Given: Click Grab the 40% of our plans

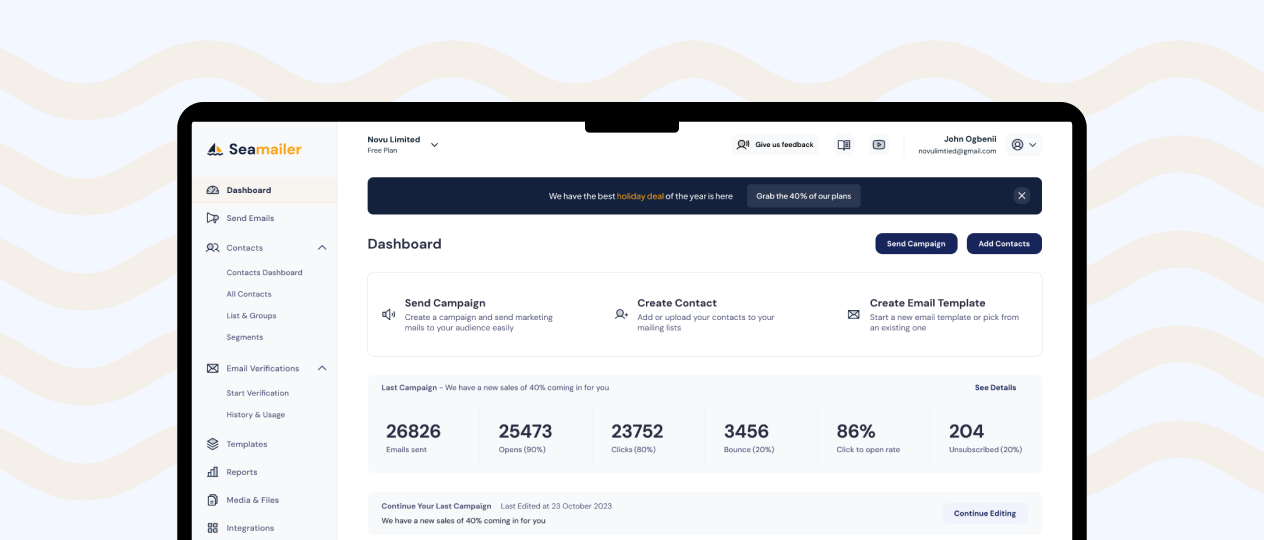Looking at the screenshot, I should (x=803, y=196).
